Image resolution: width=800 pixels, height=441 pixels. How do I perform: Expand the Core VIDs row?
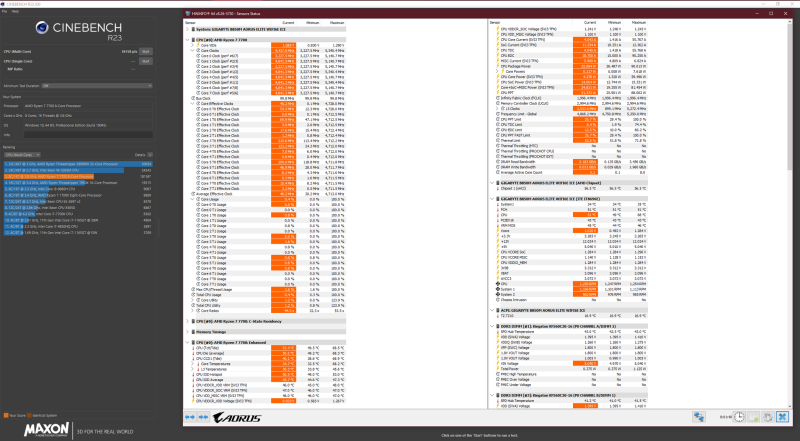192,45
